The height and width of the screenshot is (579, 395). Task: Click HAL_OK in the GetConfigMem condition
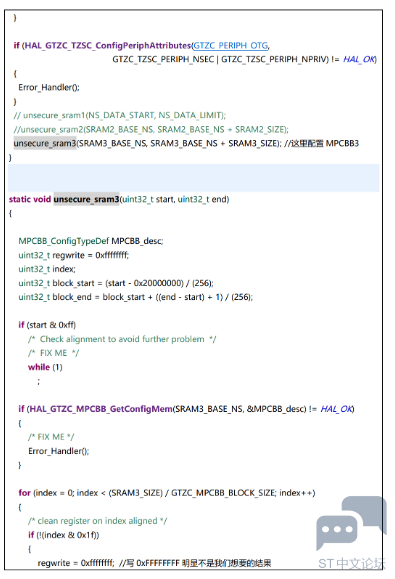click(337, 409)
